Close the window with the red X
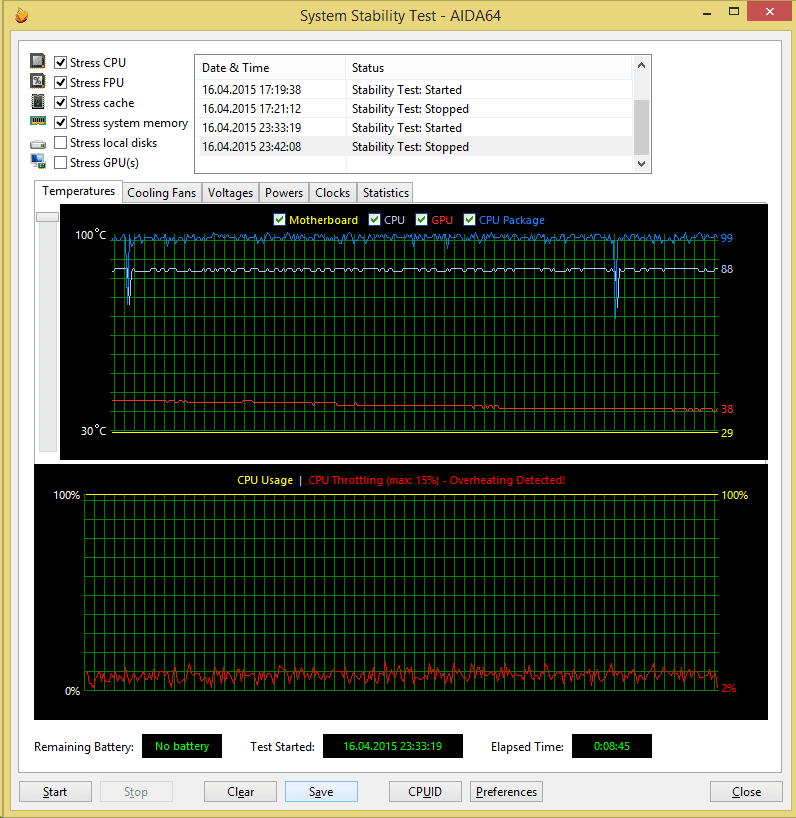The height and width of the screenshot is (818, 796). tap(770, 11)
